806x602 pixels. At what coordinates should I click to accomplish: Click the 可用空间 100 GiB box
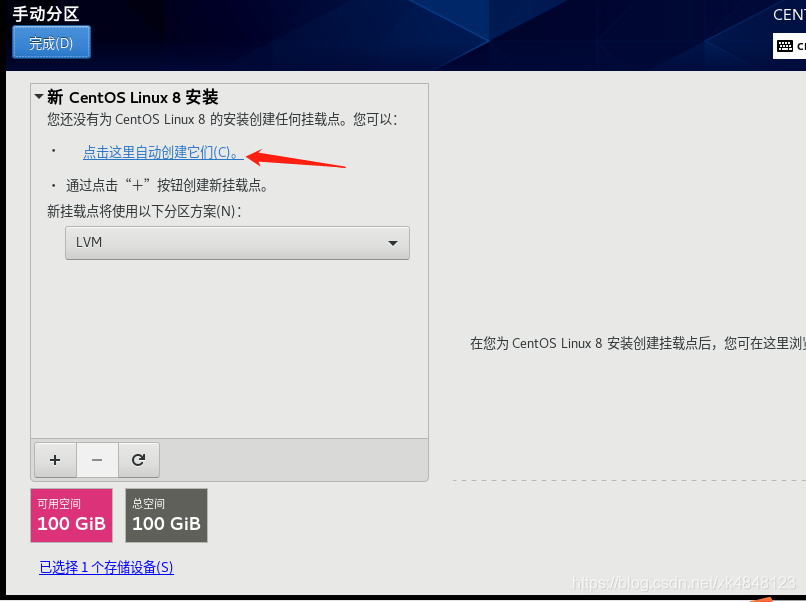pyautogui.click(x=71, y=515)
